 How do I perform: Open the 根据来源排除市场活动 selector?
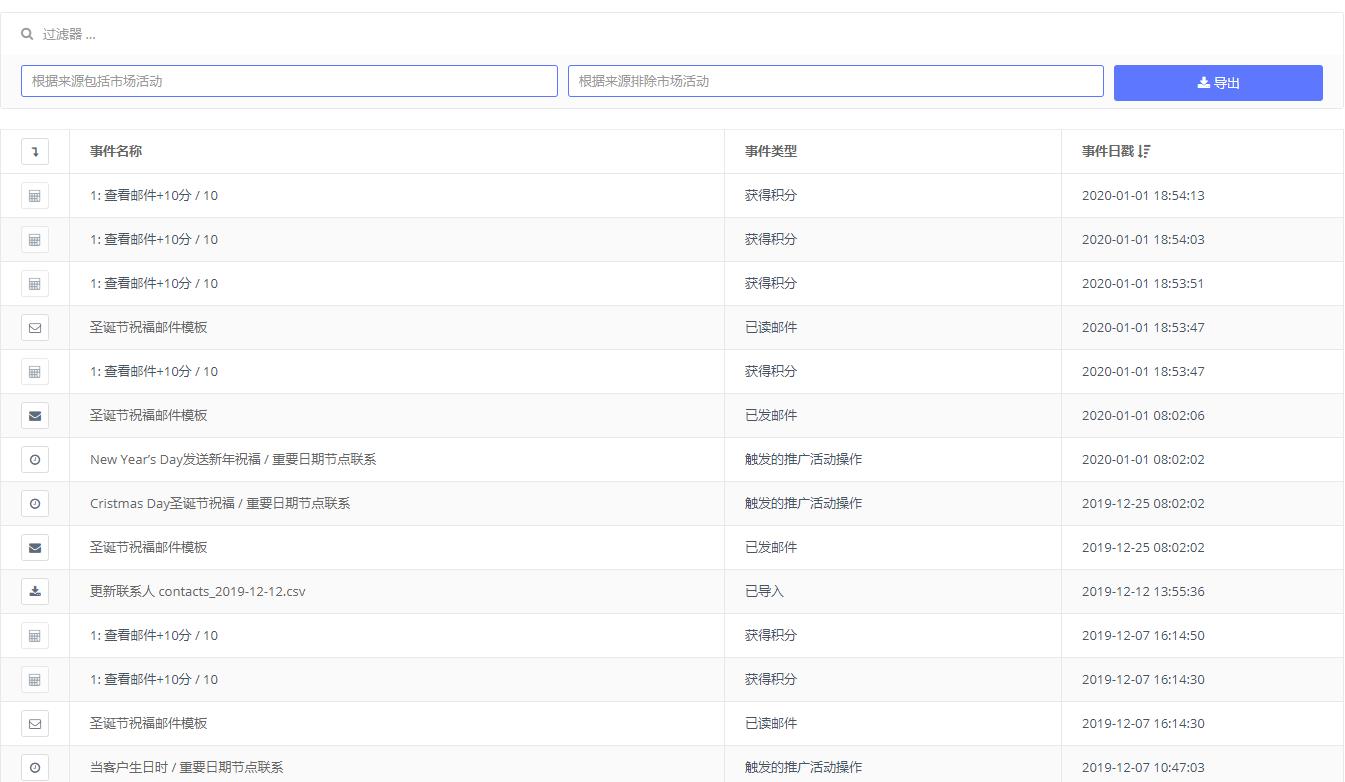point(835,82)
